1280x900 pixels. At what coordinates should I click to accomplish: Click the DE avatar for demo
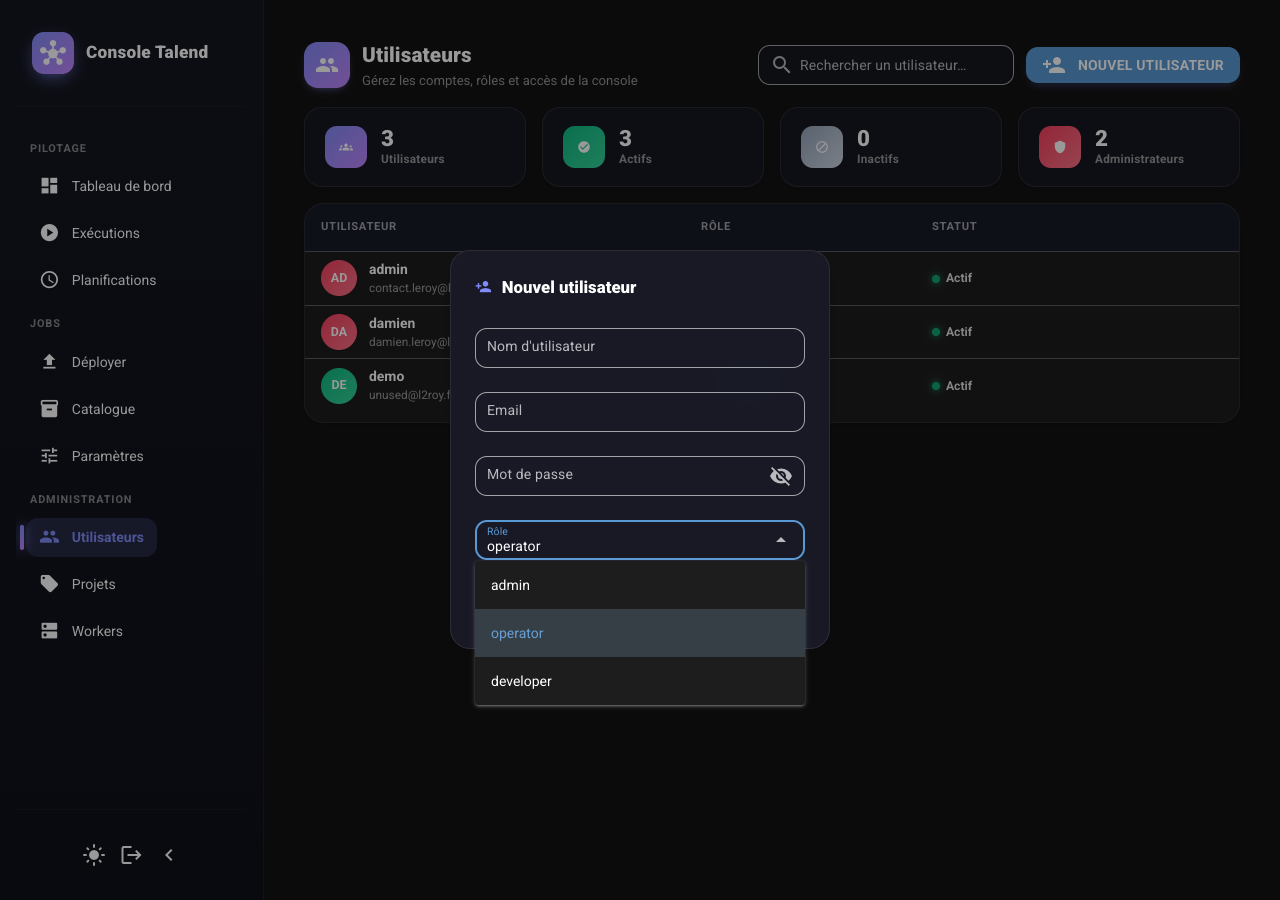pos(339,386)
